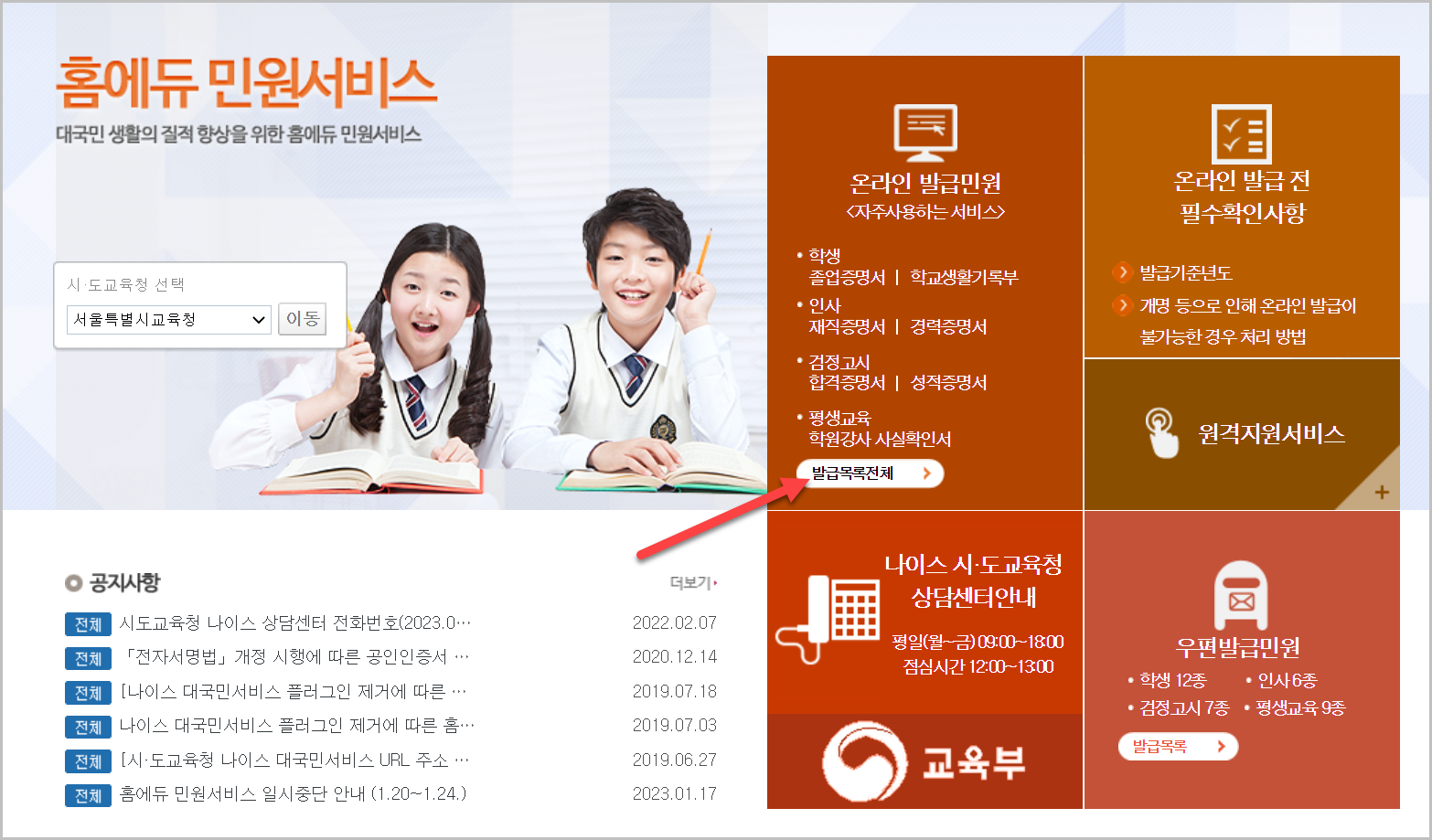Open the 합격증명서 link
The image size is (1432, 840).
pos(847,382)
